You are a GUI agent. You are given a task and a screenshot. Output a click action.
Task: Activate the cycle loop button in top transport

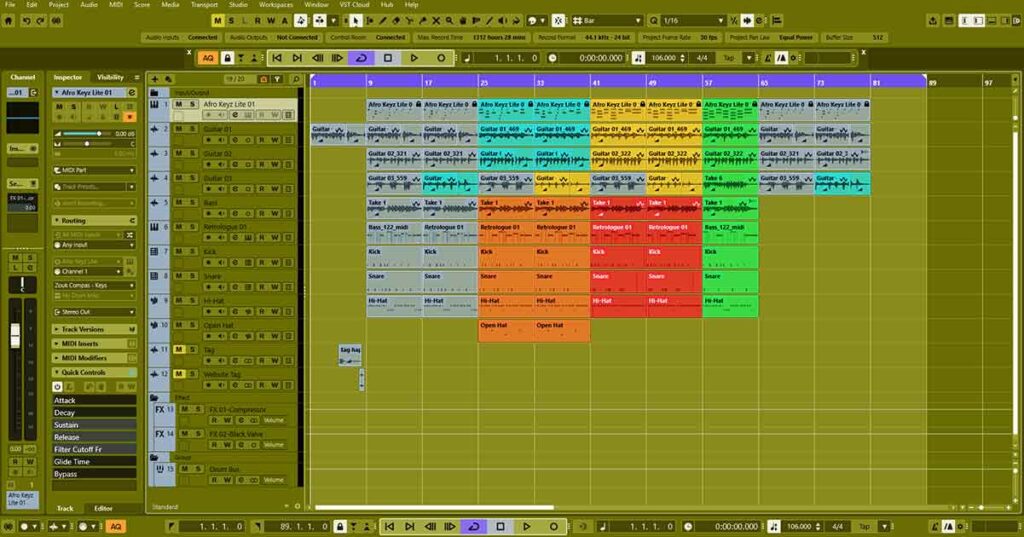[x=361, y=58]
